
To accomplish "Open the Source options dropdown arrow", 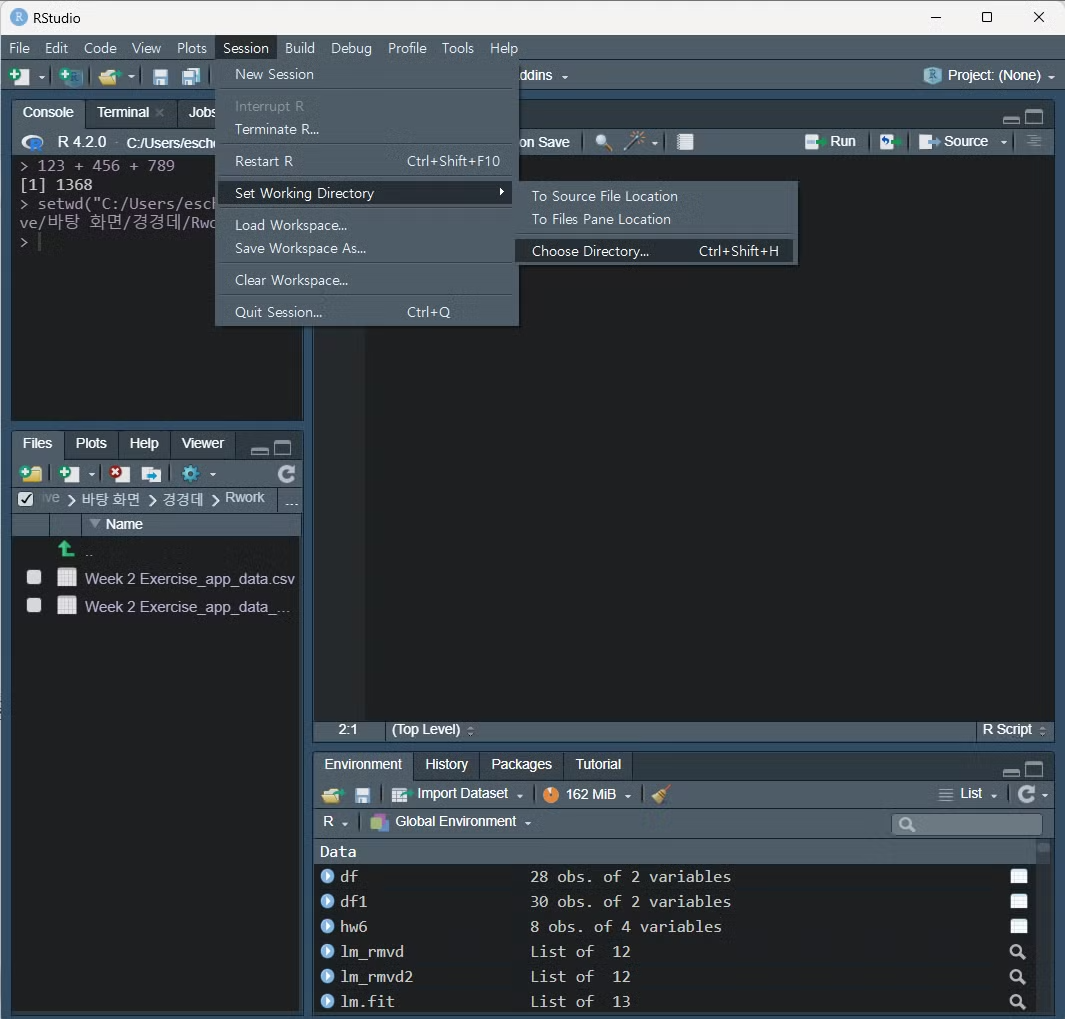I will click(x=1004, y=142).
